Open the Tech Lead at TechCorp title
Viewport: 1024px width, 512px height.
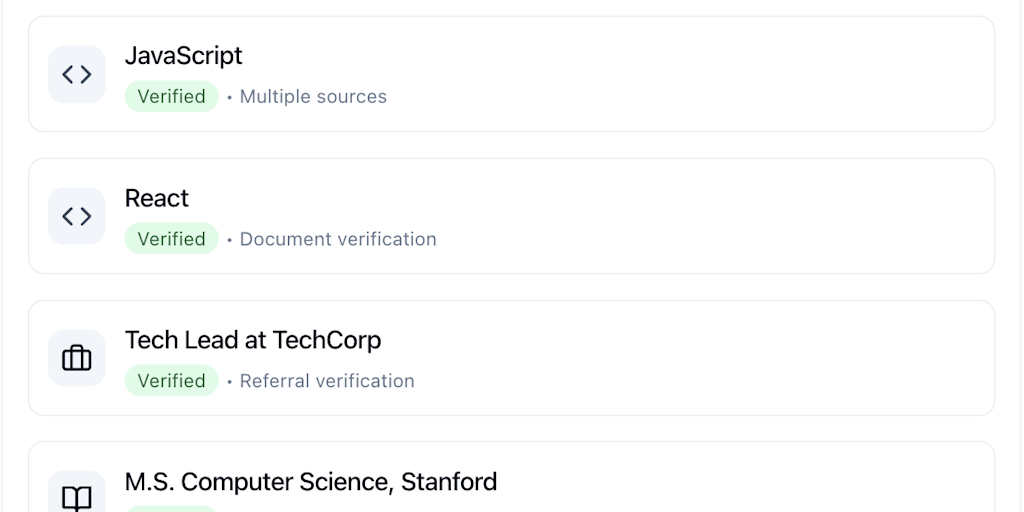pos(253,340)
